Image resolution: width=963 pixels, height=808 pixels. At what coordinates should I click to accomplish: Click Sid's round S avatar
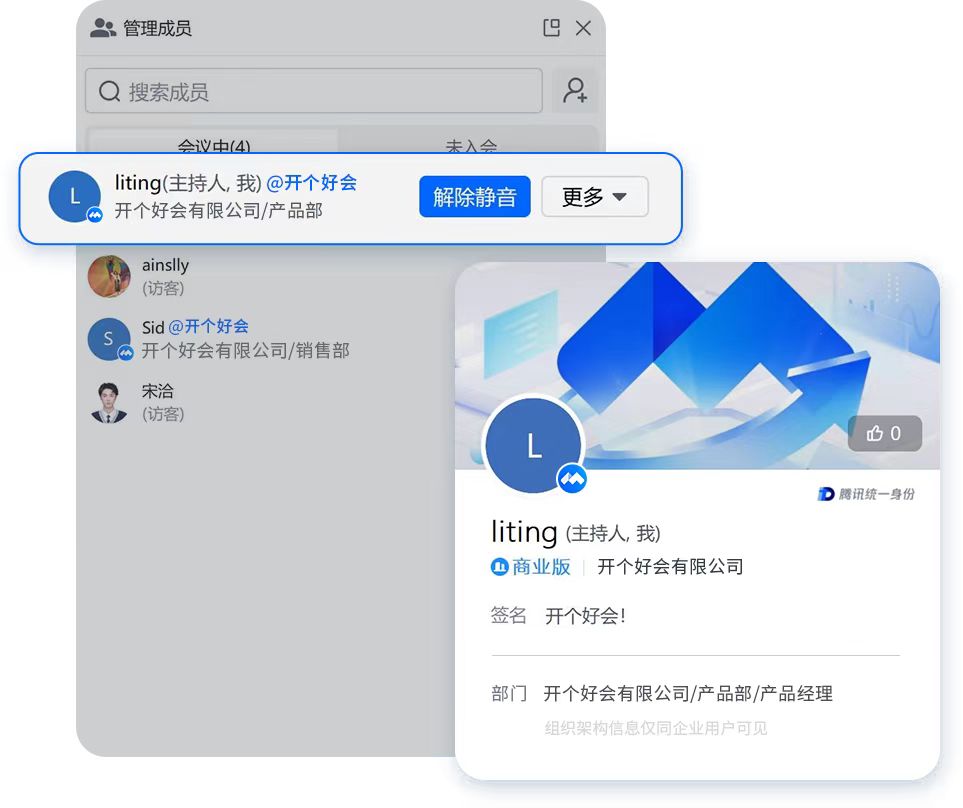109,339
